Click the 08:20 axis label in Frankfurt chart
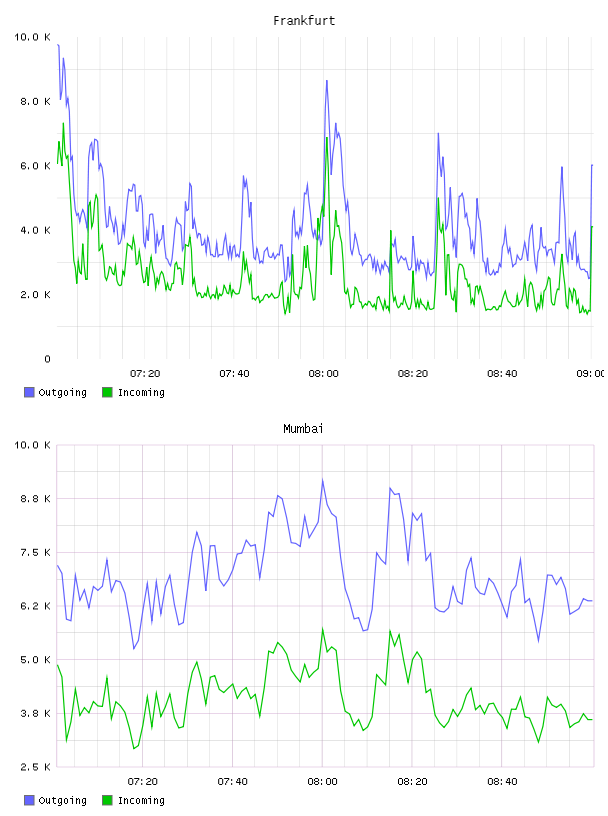608x816 pixels. (x=413, y=374)
